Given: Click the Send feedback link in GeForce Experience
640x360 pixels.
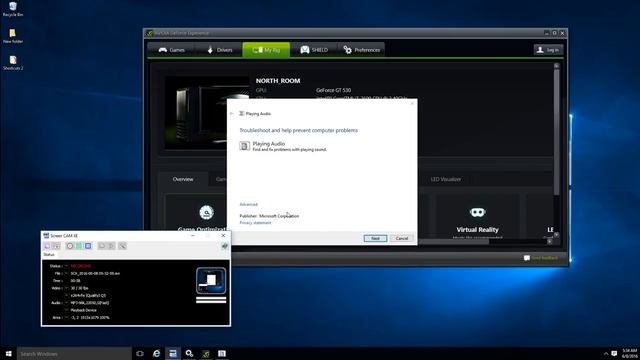Looking at the screenshot, I should [x=541, y=258].
